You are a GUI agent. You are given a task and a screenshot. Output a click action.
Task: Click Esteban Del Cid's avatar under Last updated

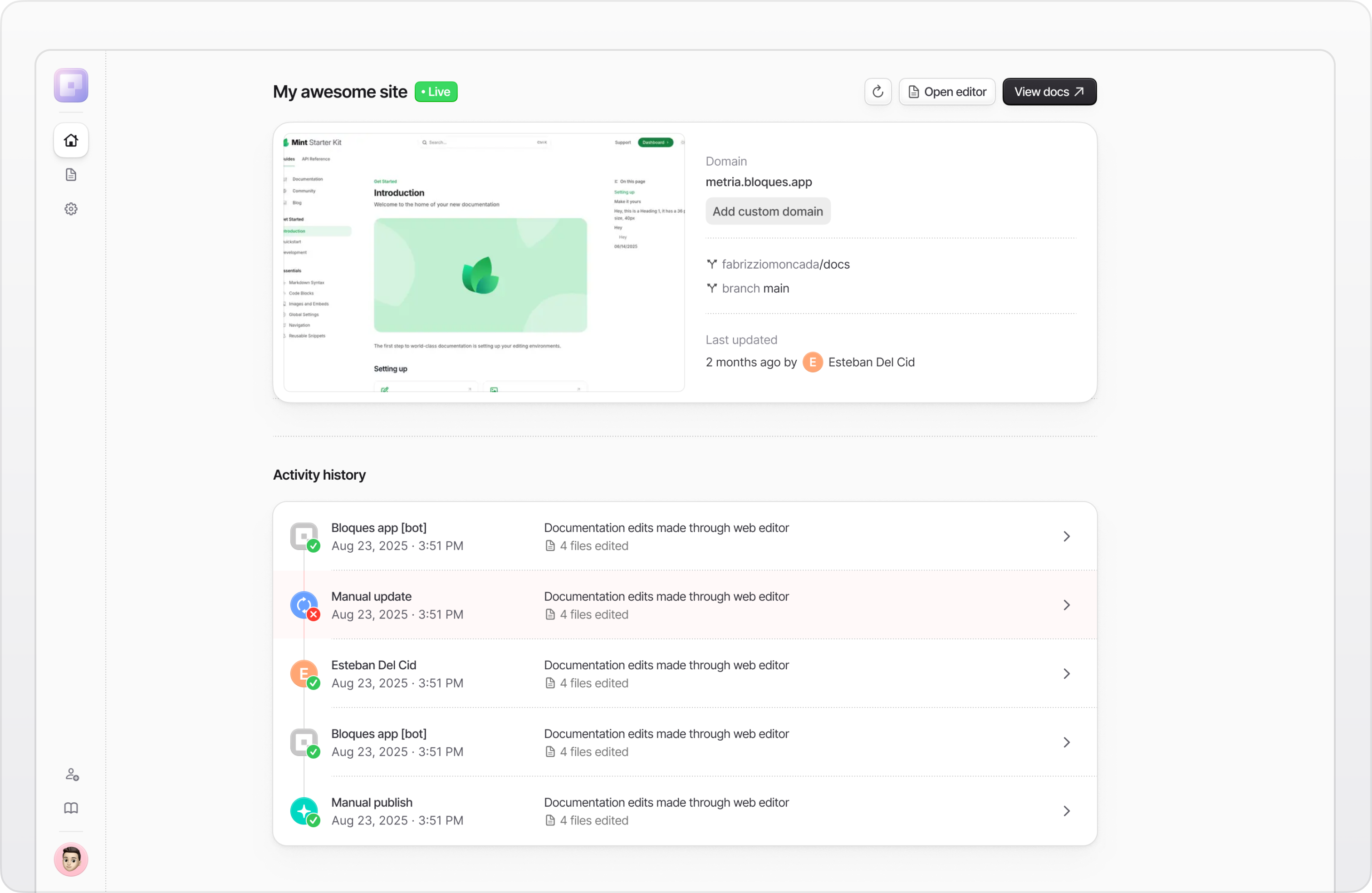pyautogui.click(x=812, y=362)
